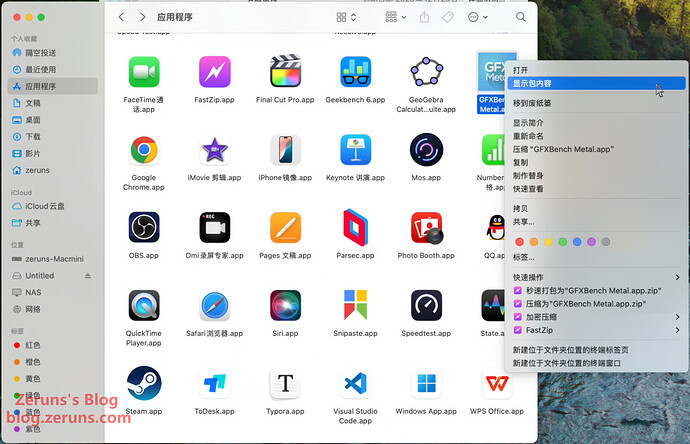This screenshot has width=690, height=444.
Task: Expand the 快速操作 submenu
Action: click(x=595, y=277)
